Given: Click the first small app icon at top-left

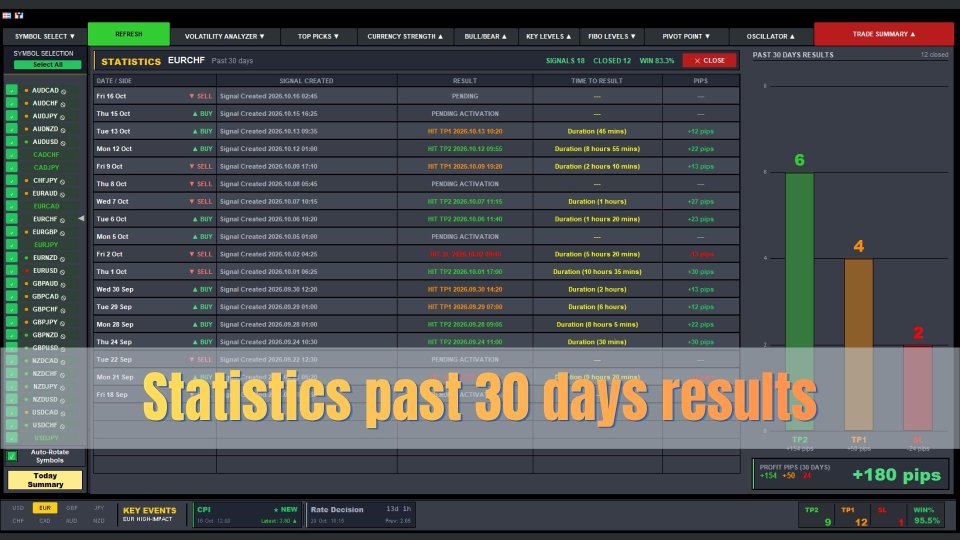Looking at the screenshot, I should [x=7, y=15].
